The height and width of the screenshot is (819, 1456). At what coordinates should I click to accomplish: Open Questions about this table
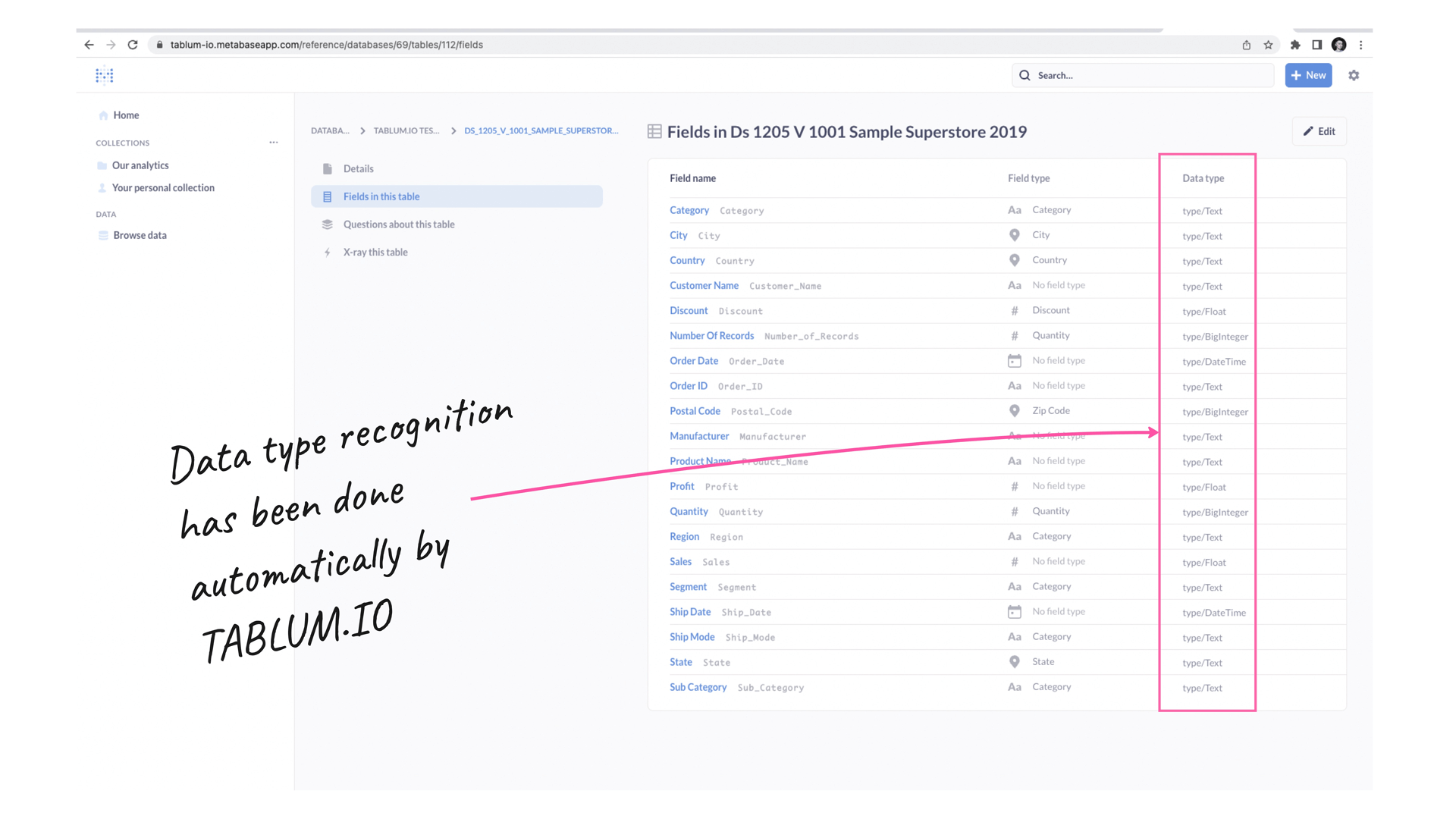pos(457,224)
